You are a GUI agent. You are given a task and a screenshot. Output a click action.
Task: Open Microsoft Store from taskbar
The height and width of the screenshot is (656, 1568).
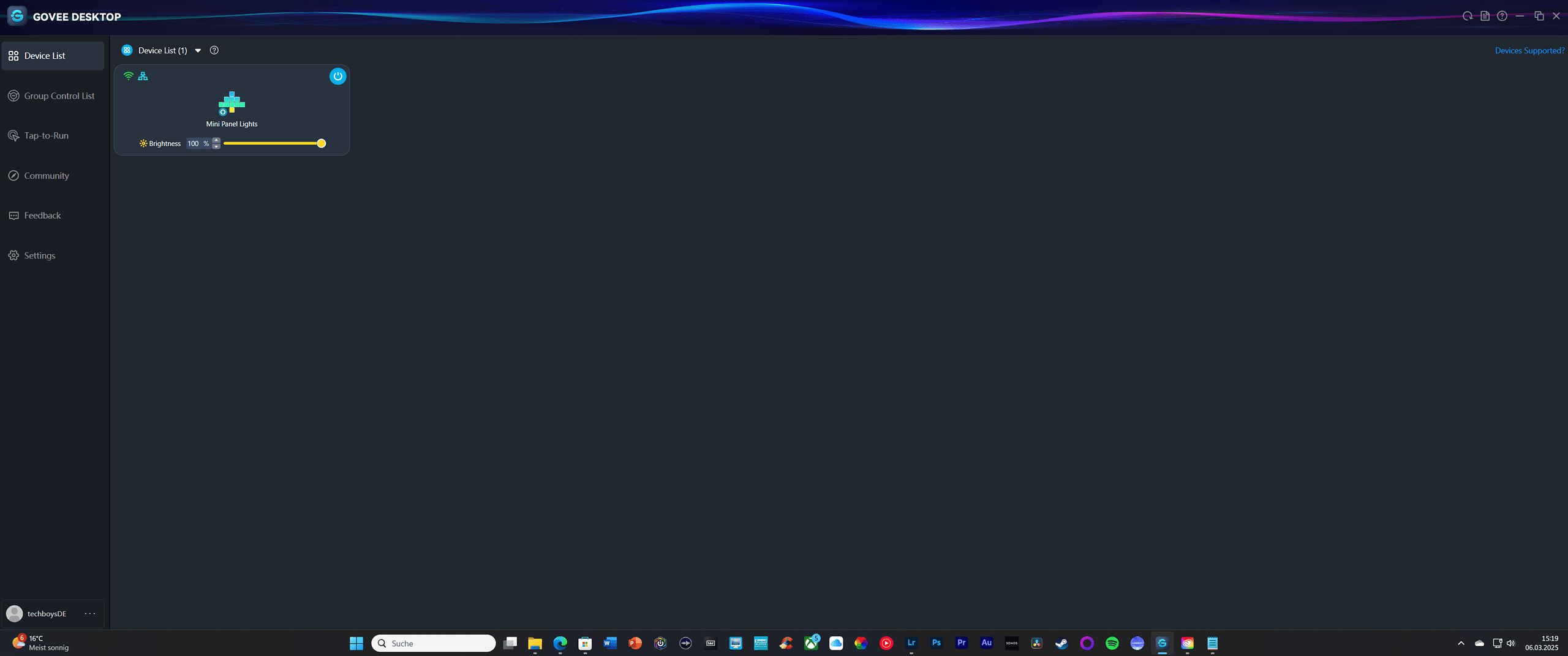585,643
